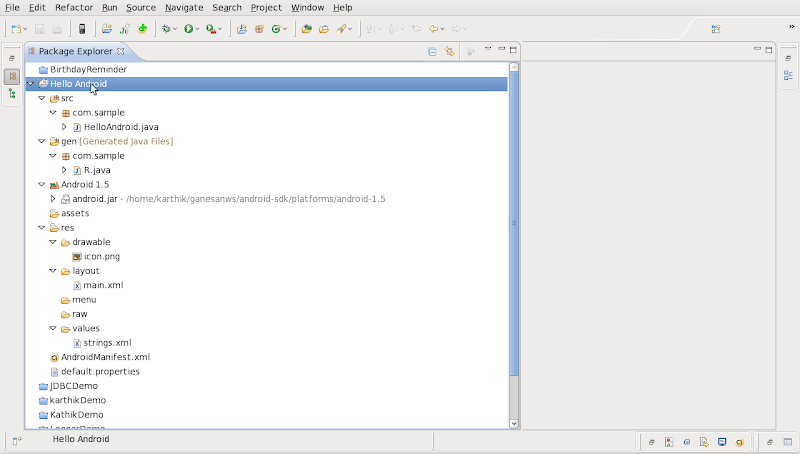
Task: Close the Package Explorer view
Action: click(121, 51)
